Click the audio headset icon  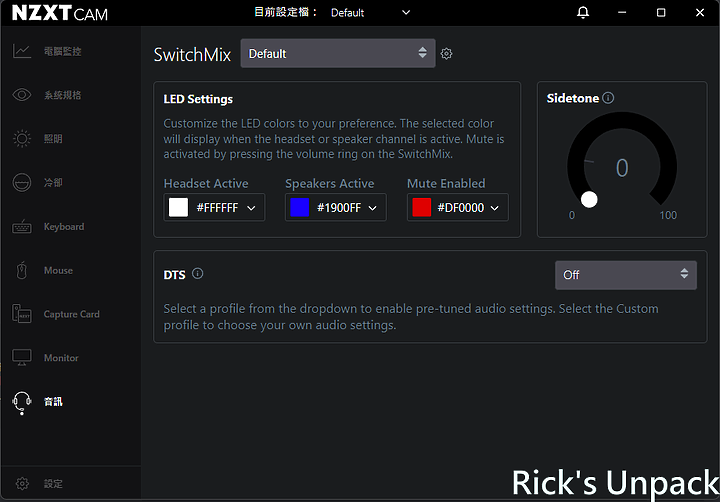pos(22,402)
